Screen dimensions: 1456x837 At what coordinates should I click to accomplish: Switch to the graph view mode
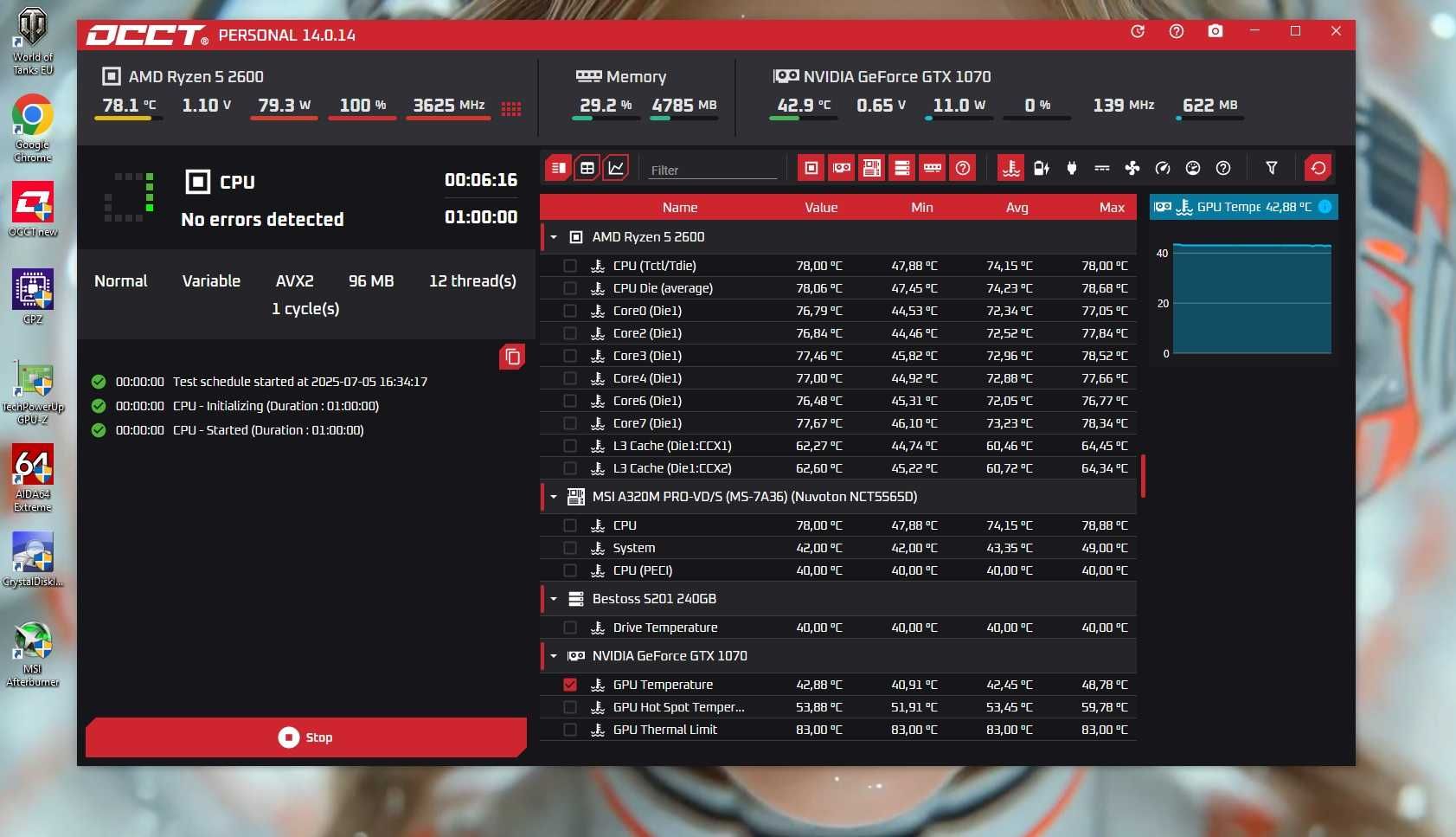616,168
